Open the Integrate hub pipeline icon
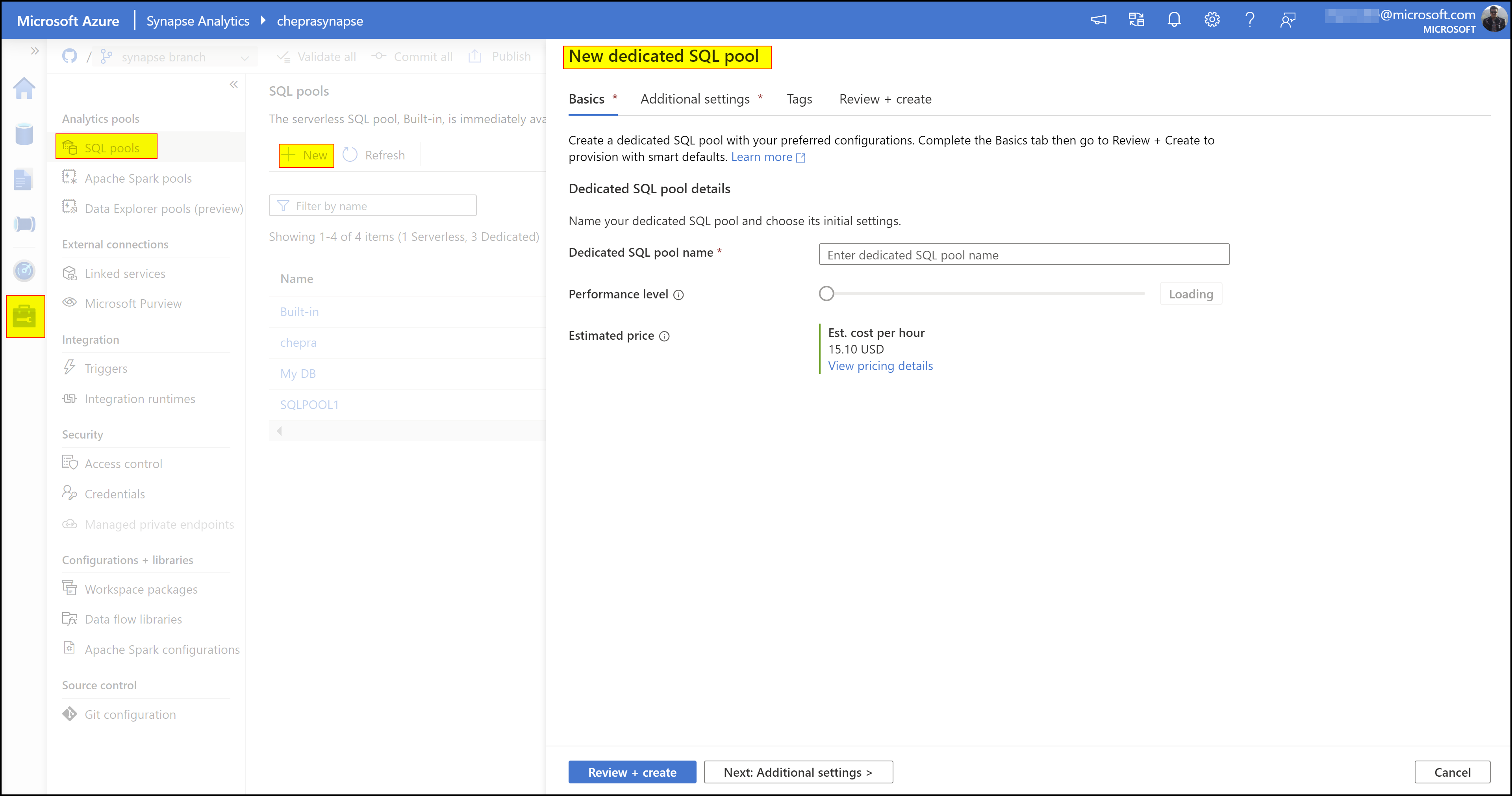The width and height of the screenshot is (1512, 796). pyautogui.click(x=24, y=224)
